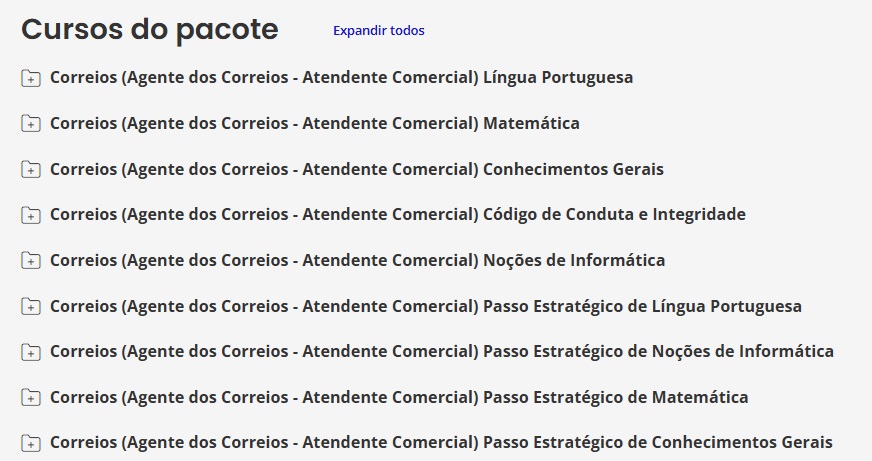Select the Noções de Informática course title

click(x=358, y=260)
